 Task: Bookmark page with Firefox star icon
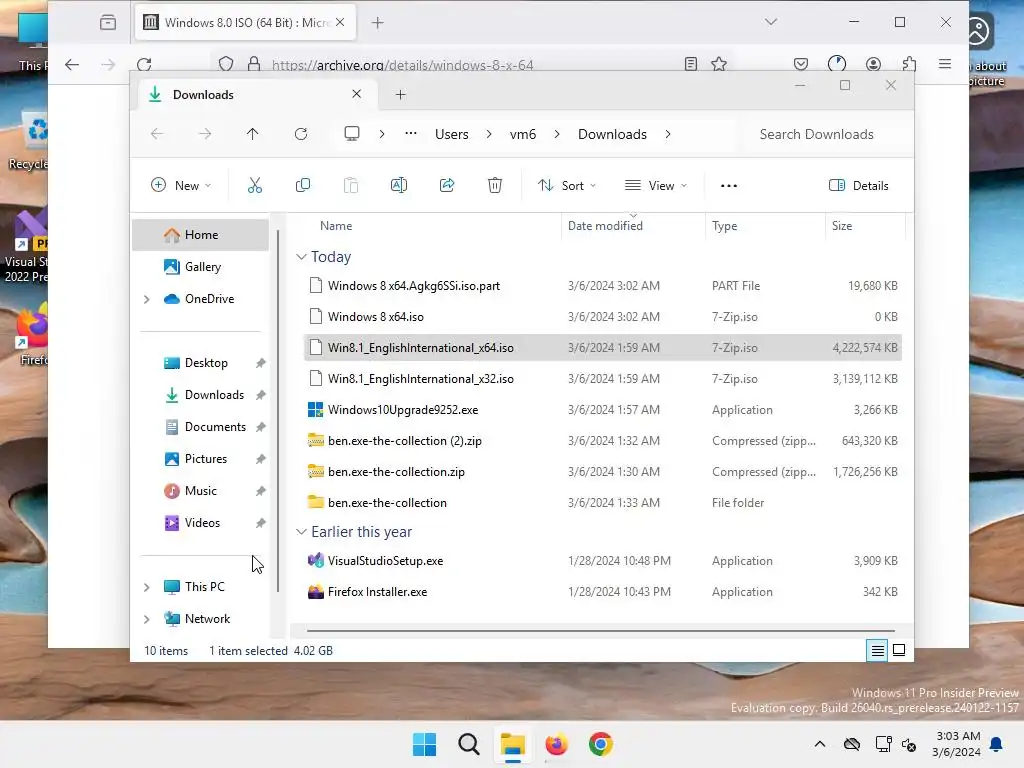click(x=719, y=64)
